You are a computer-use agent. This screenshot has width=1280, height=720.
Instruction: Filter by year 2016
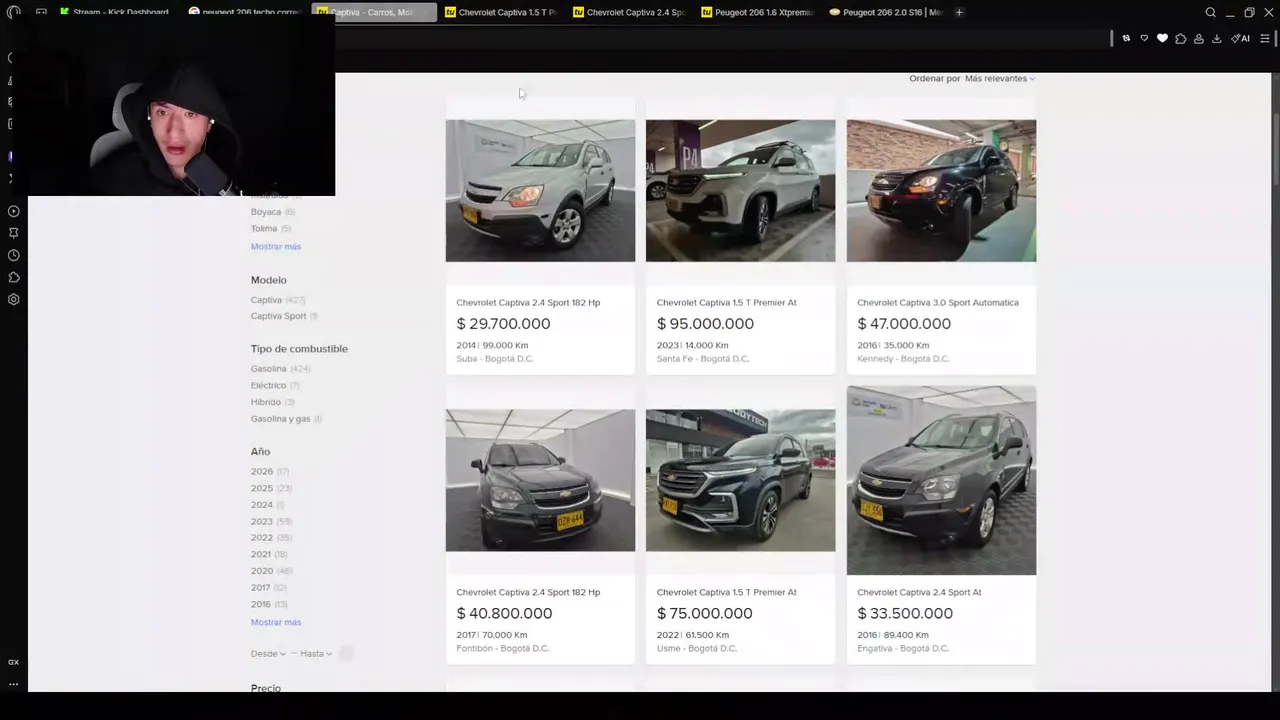269,604
